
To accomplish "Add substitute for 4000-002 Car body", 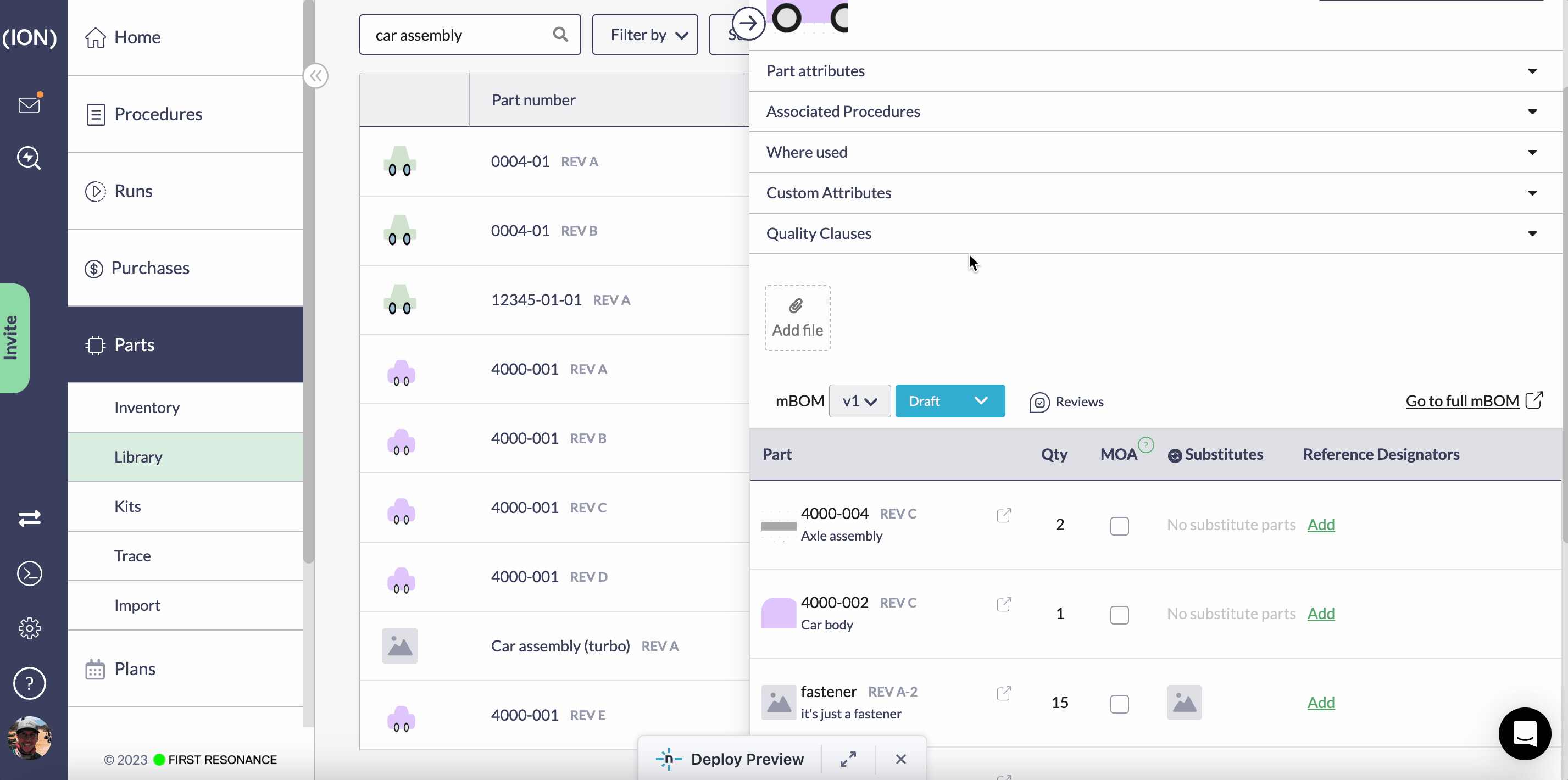I will [1320, 614].
